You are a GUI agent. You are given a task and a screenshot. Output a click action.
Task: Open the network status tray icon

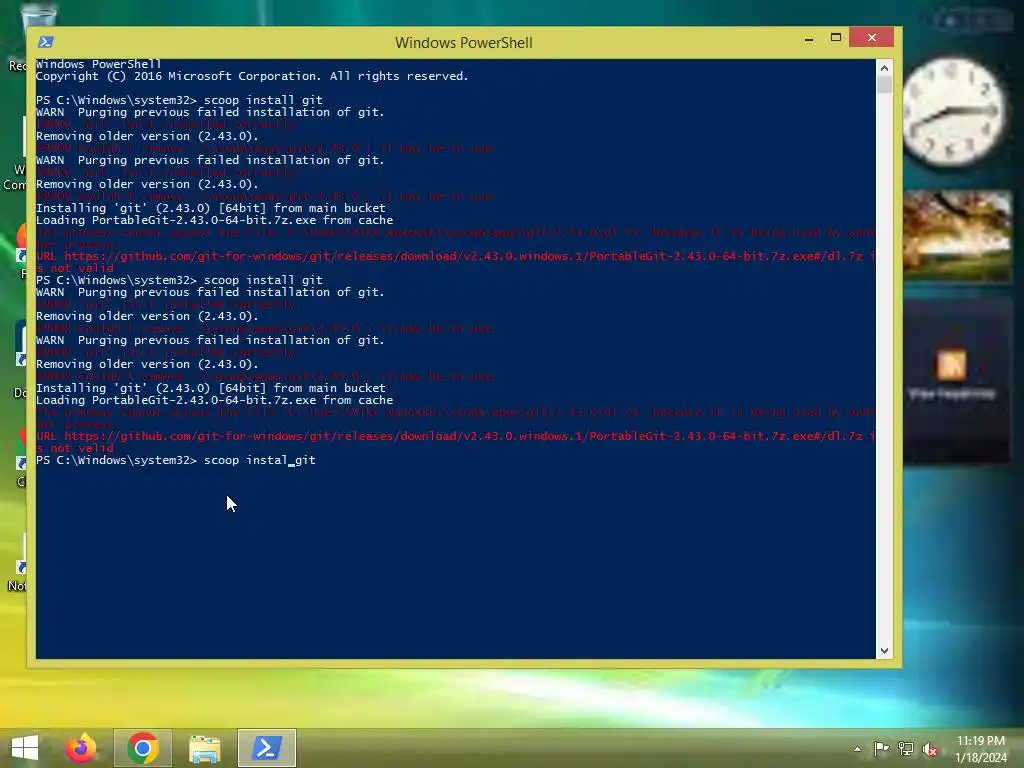click(906, 749)
